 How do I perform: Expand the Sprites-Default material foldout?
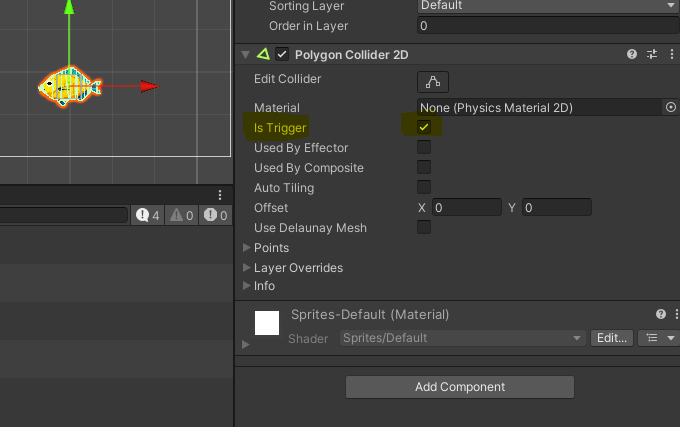coord(245,344)
